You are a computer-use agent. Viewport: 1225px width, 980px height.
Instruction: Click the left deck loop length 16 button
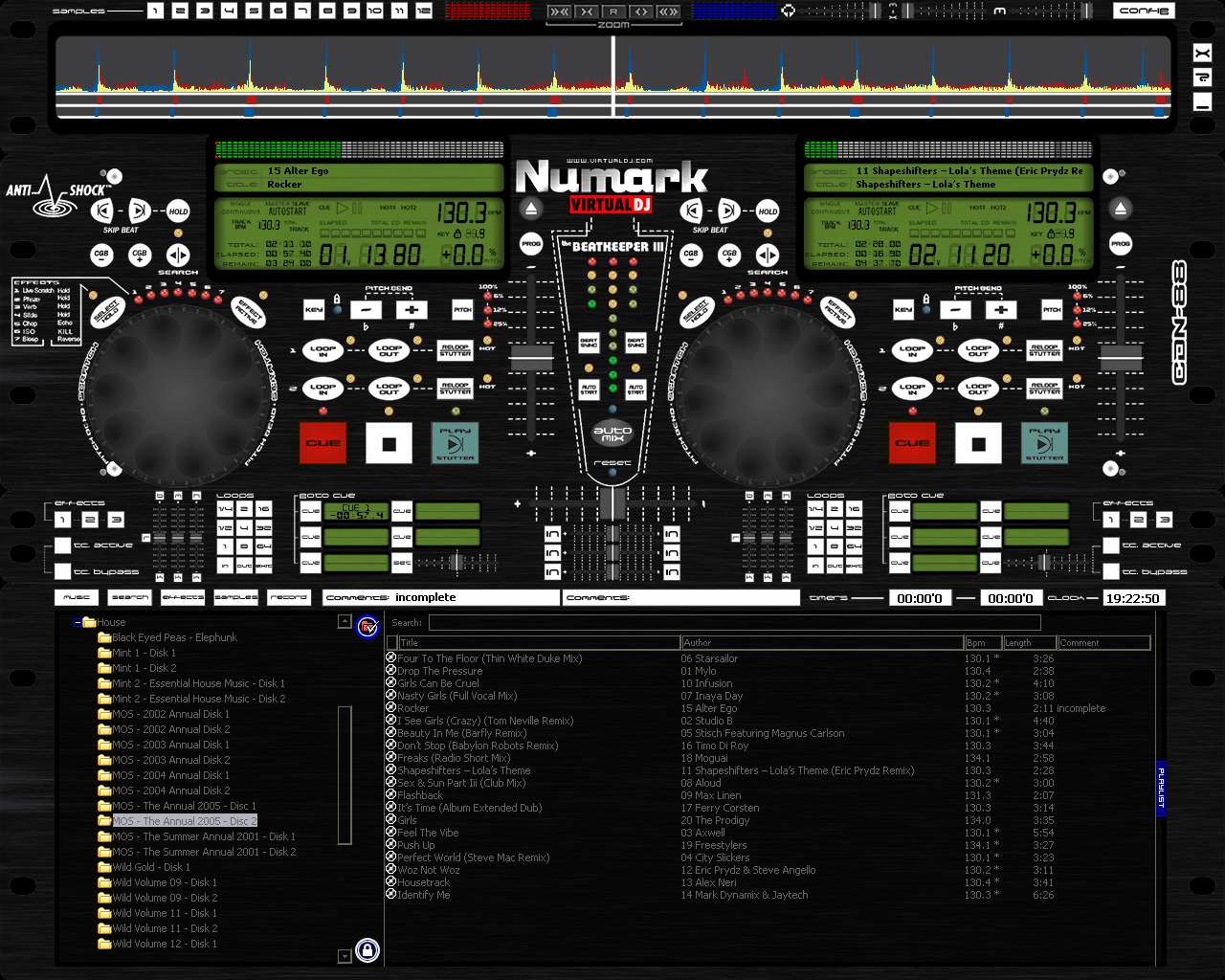point(263,509)
